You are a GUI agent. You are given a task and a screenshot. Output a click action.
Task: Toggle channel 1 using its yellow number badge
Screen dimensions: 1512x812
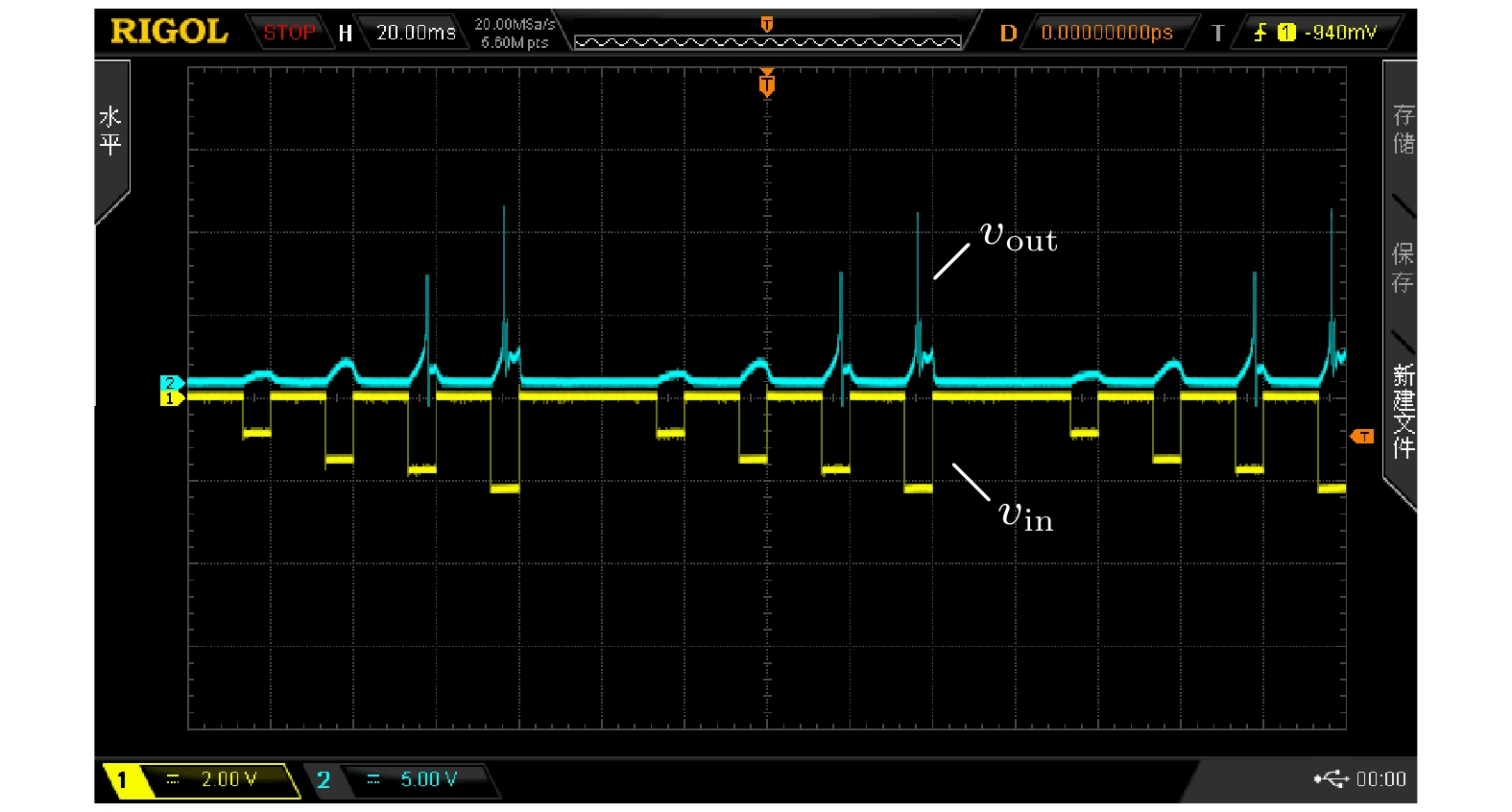(x=122, y=780)
